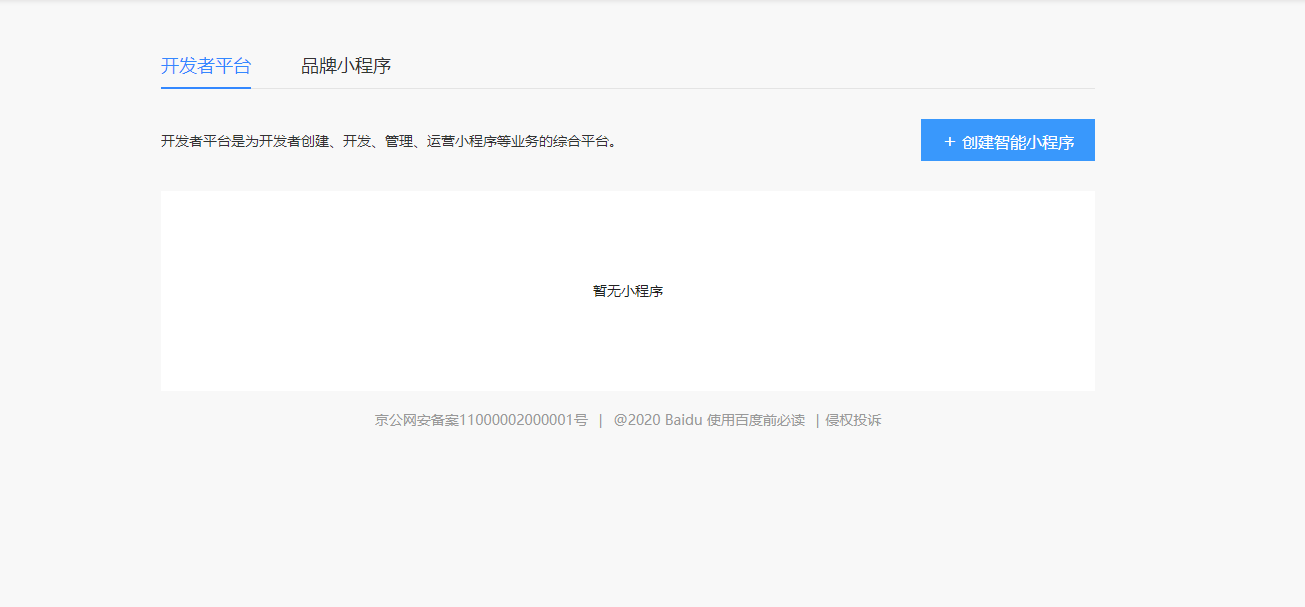This screenshot has width=1305, height=607.
Task: Click the blue underline beneath 开发者平台 tab
Action: (x=206, y=87)
